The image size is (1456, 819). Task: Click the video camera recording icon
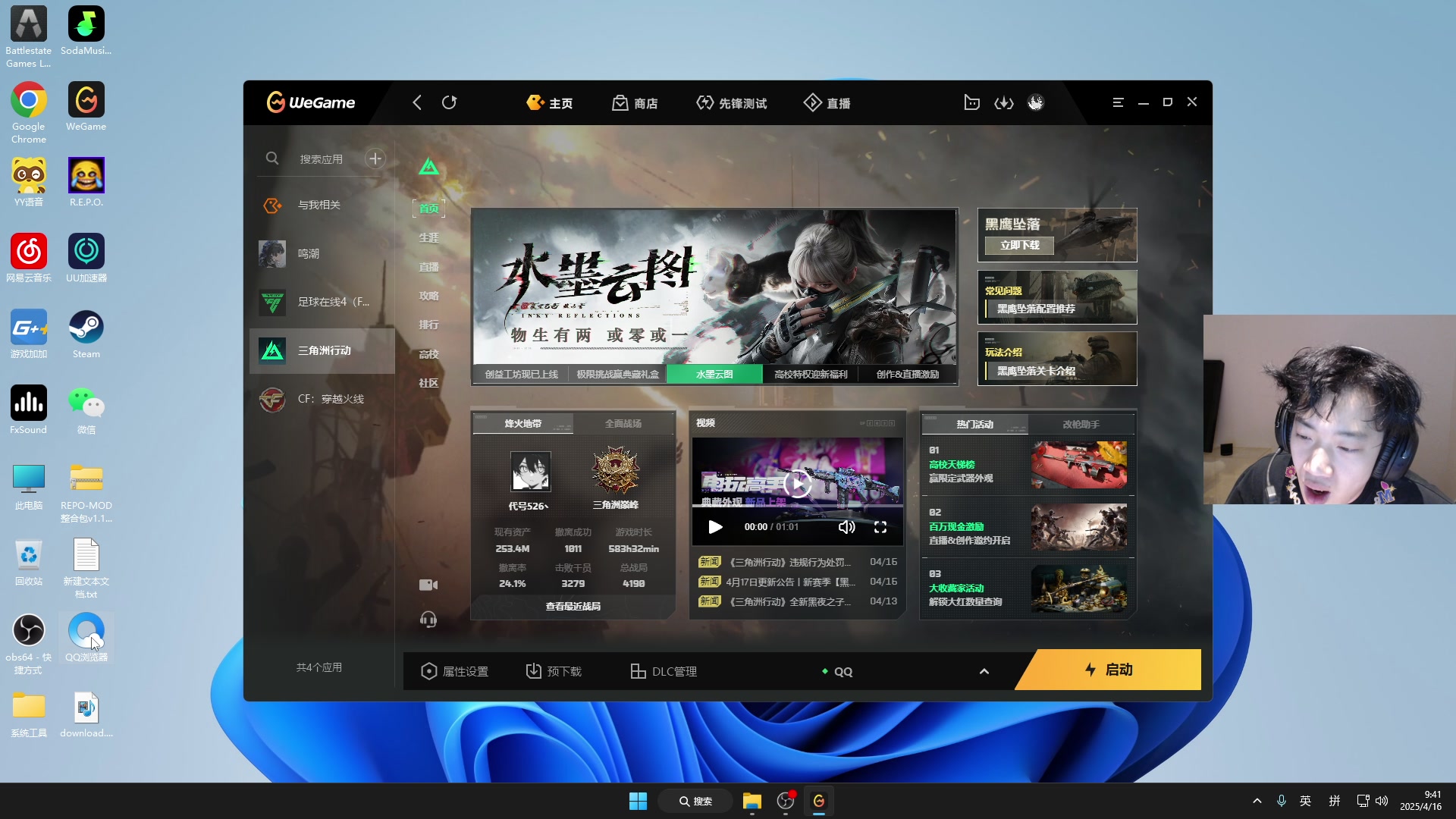coord(428,585)
